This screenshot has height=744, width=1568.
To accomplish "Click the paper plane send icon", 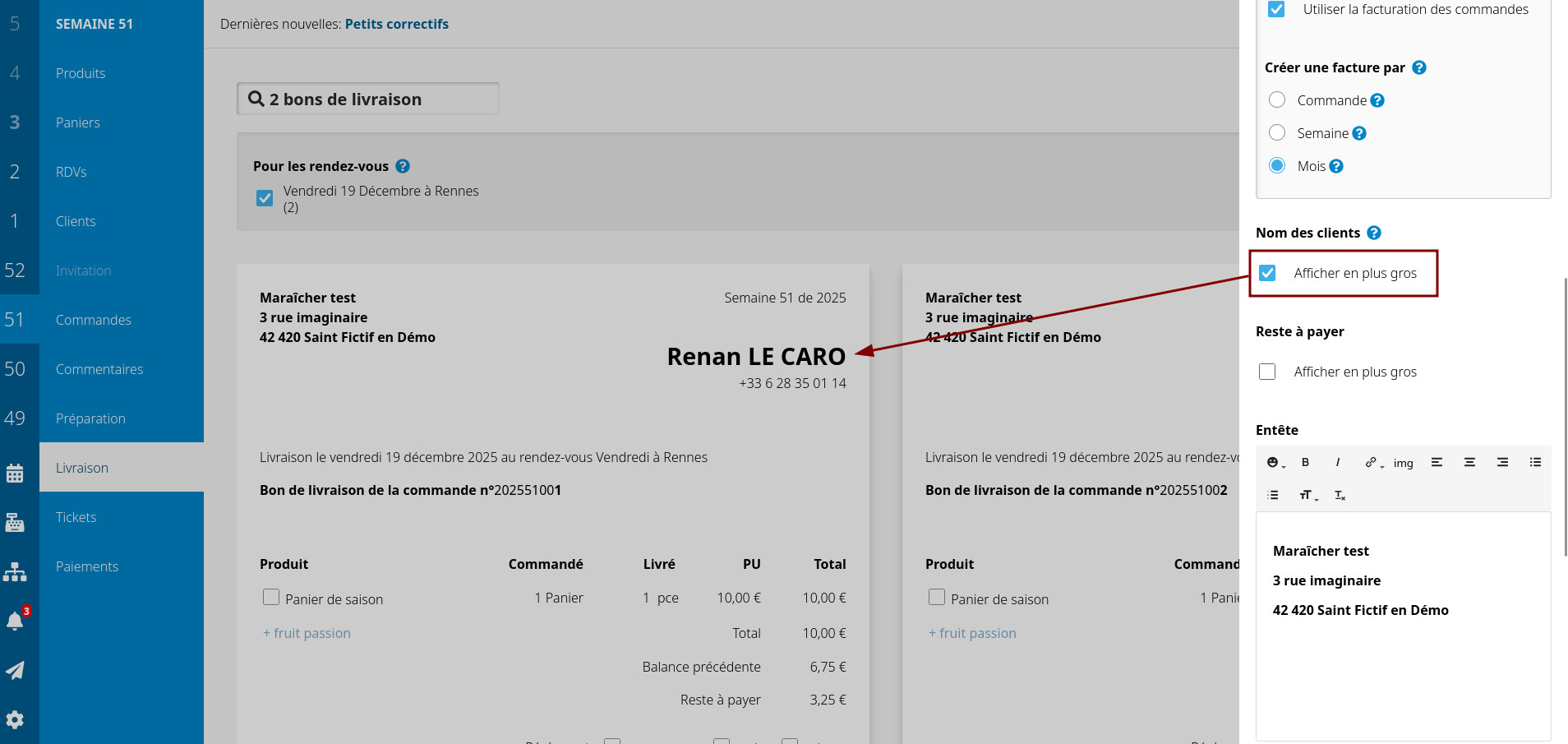I will [x=15, y=671].
